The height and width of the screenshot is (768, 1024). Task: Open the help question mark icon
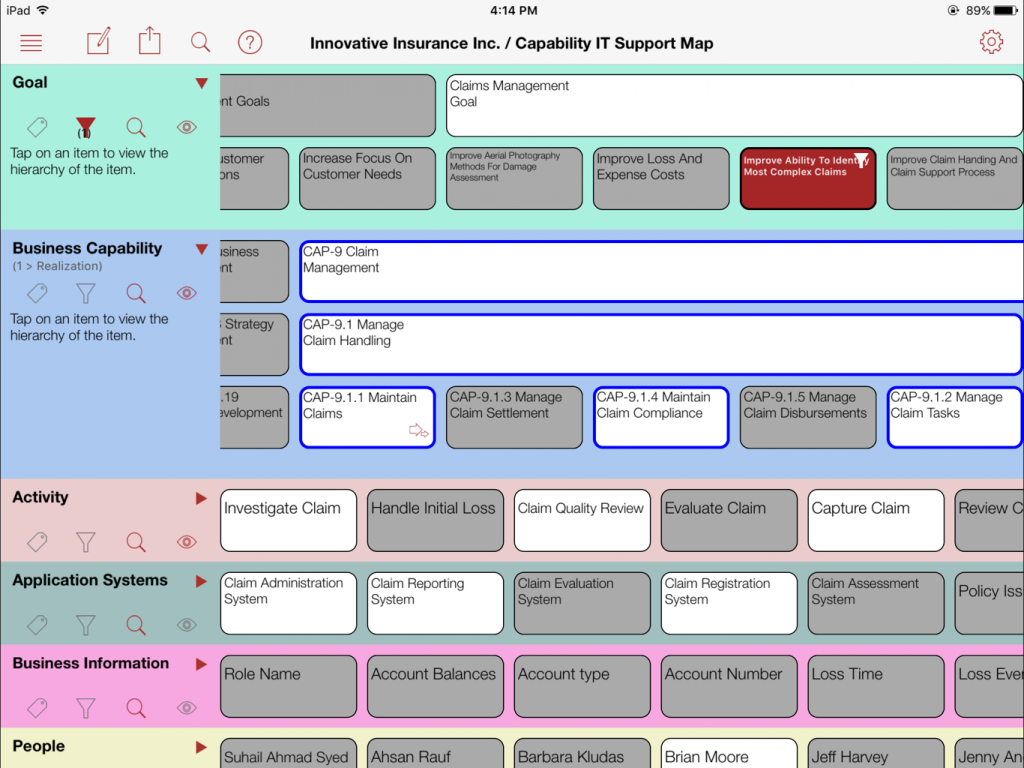(249, 42)
